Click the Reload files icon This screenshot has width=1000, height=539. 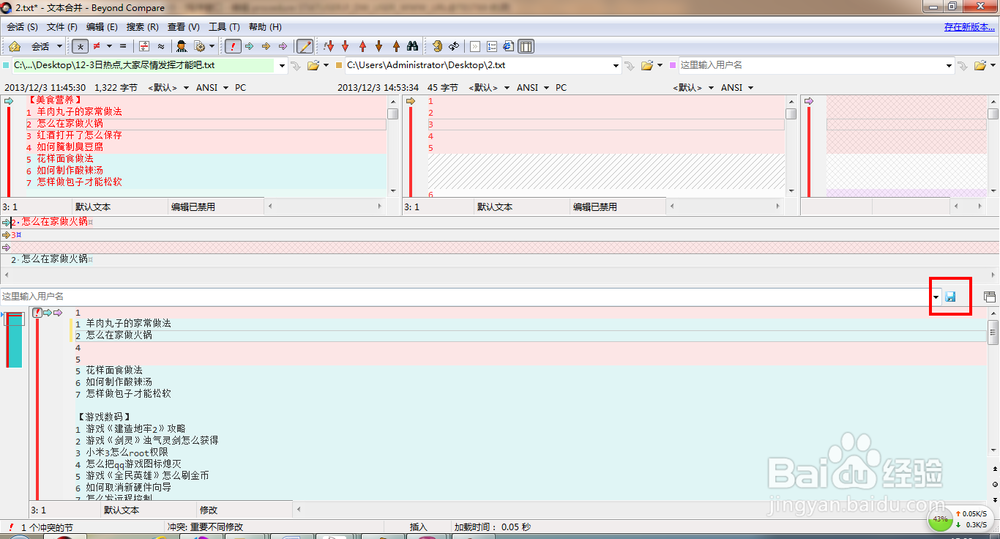click(454, 46)
